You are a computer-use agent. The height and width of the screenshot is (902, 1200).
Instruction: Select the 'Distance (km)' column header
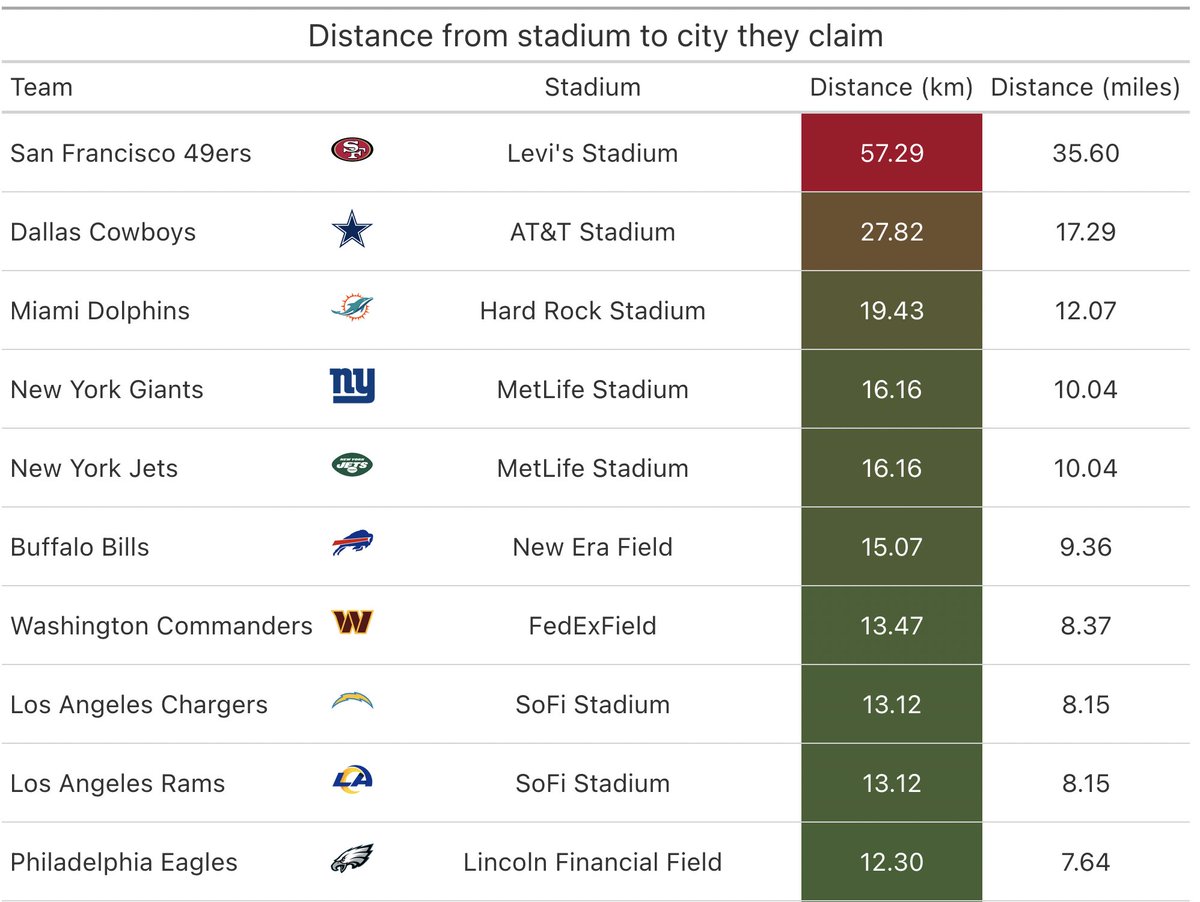tap(891, 87)
